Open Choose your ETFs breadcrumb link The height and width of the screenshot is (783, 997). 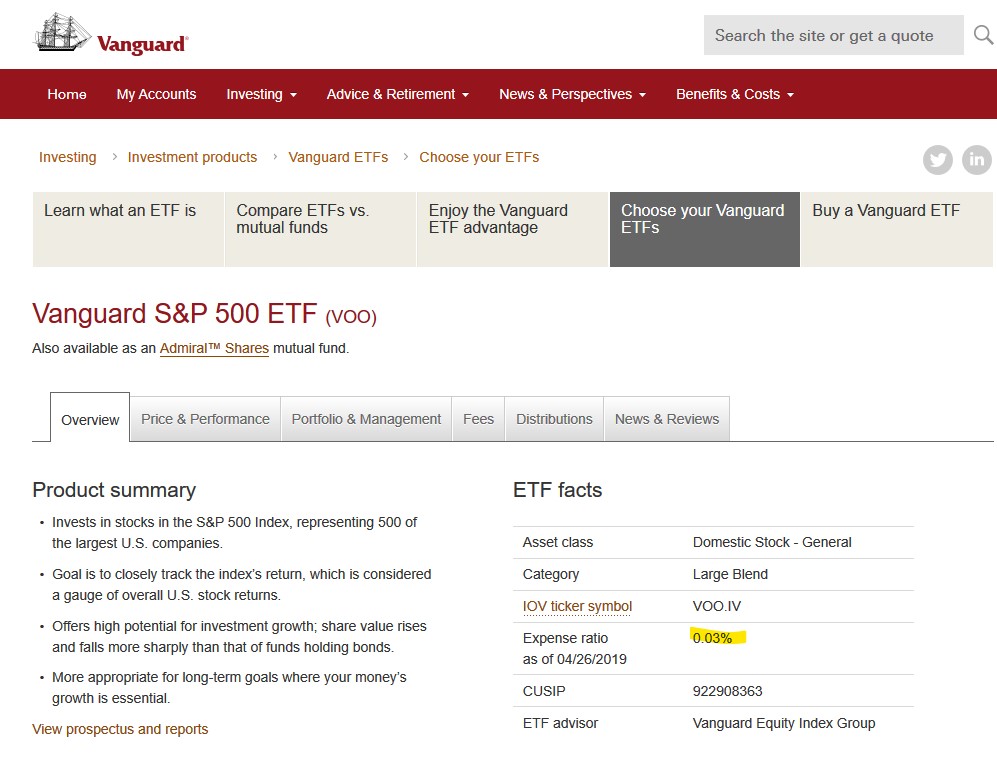tap(479, 157)
